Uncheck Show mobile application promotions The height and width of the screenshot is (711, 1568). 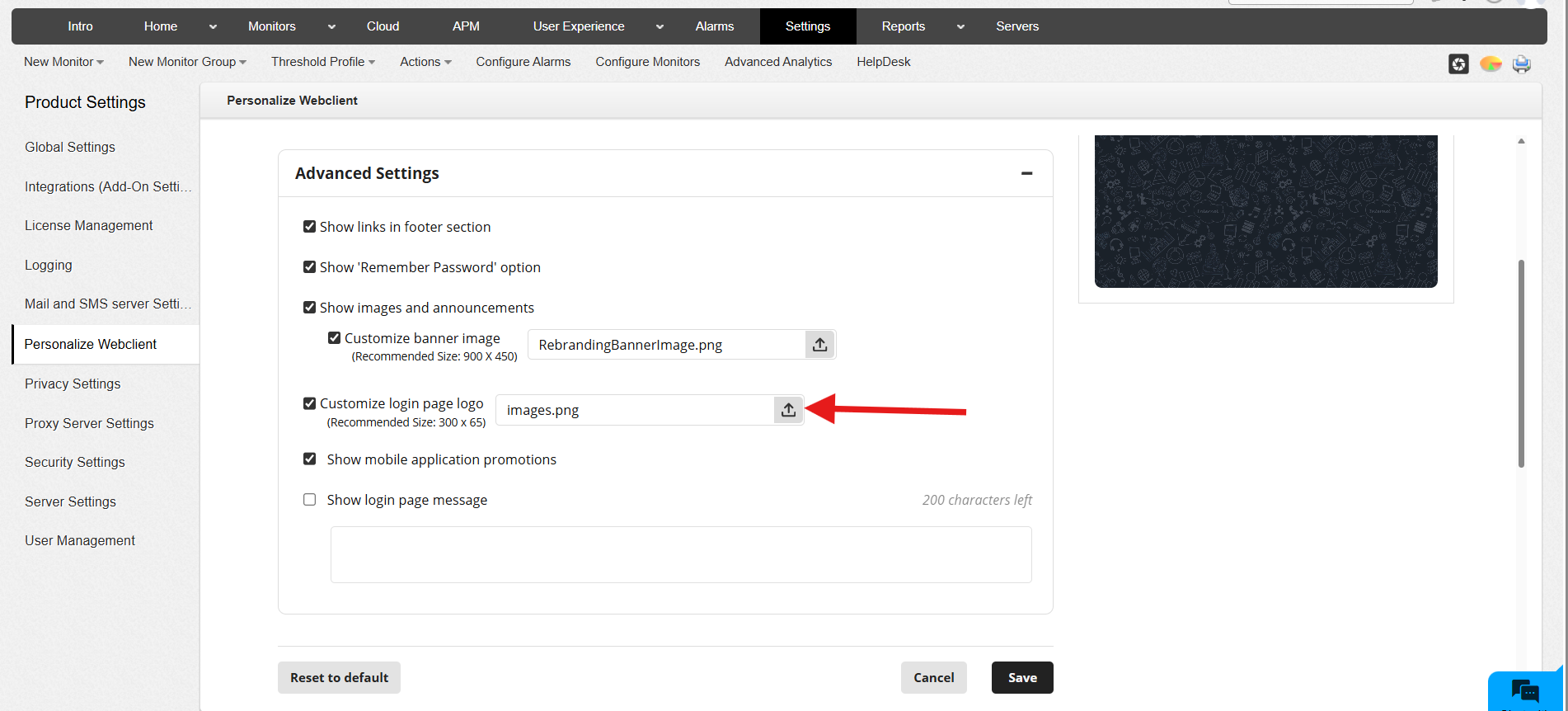coord(310,459)
